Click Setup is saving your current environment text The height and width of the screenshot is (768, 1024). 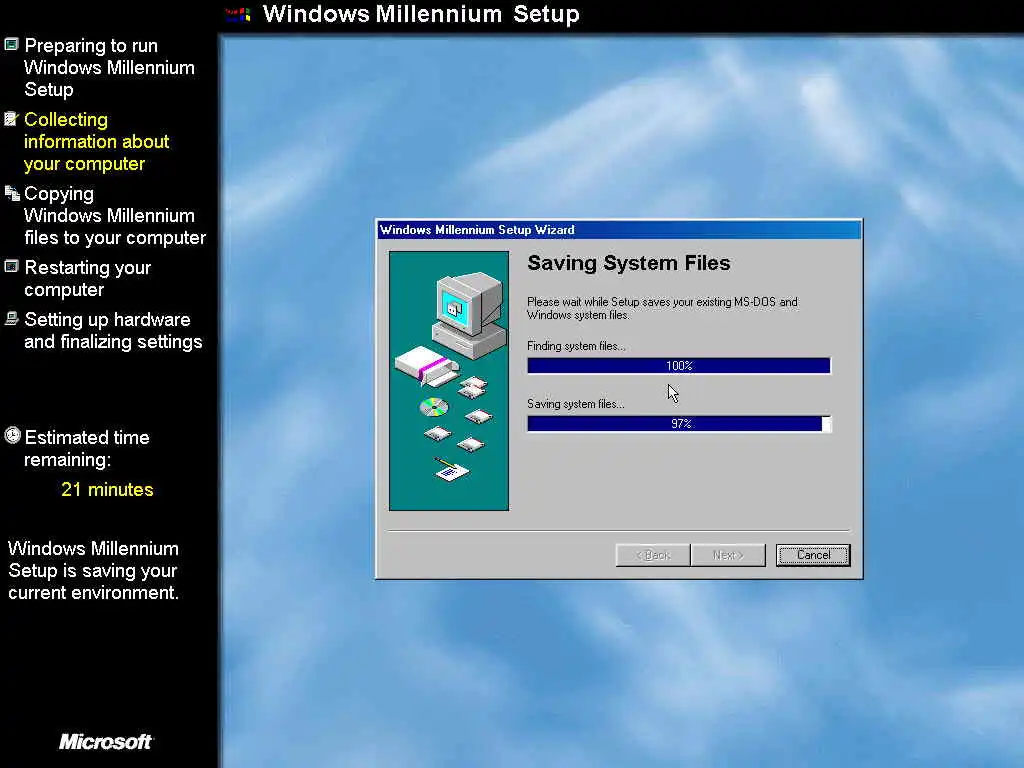click(93, 571)
